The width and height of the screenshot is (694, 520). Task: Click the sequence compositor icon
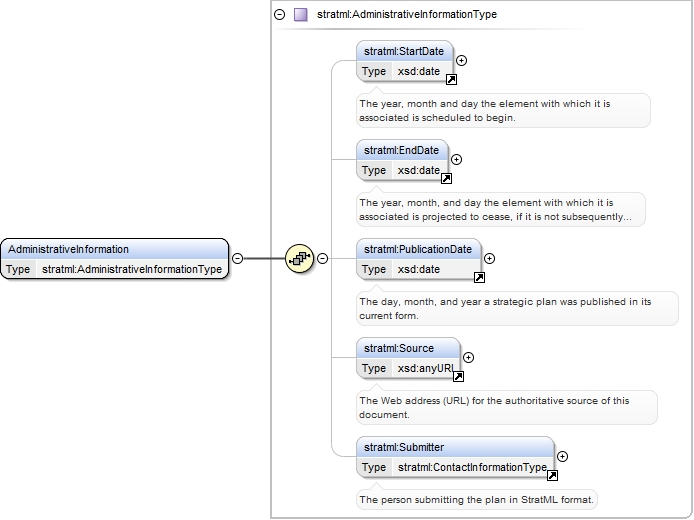[x=300, y=258]
